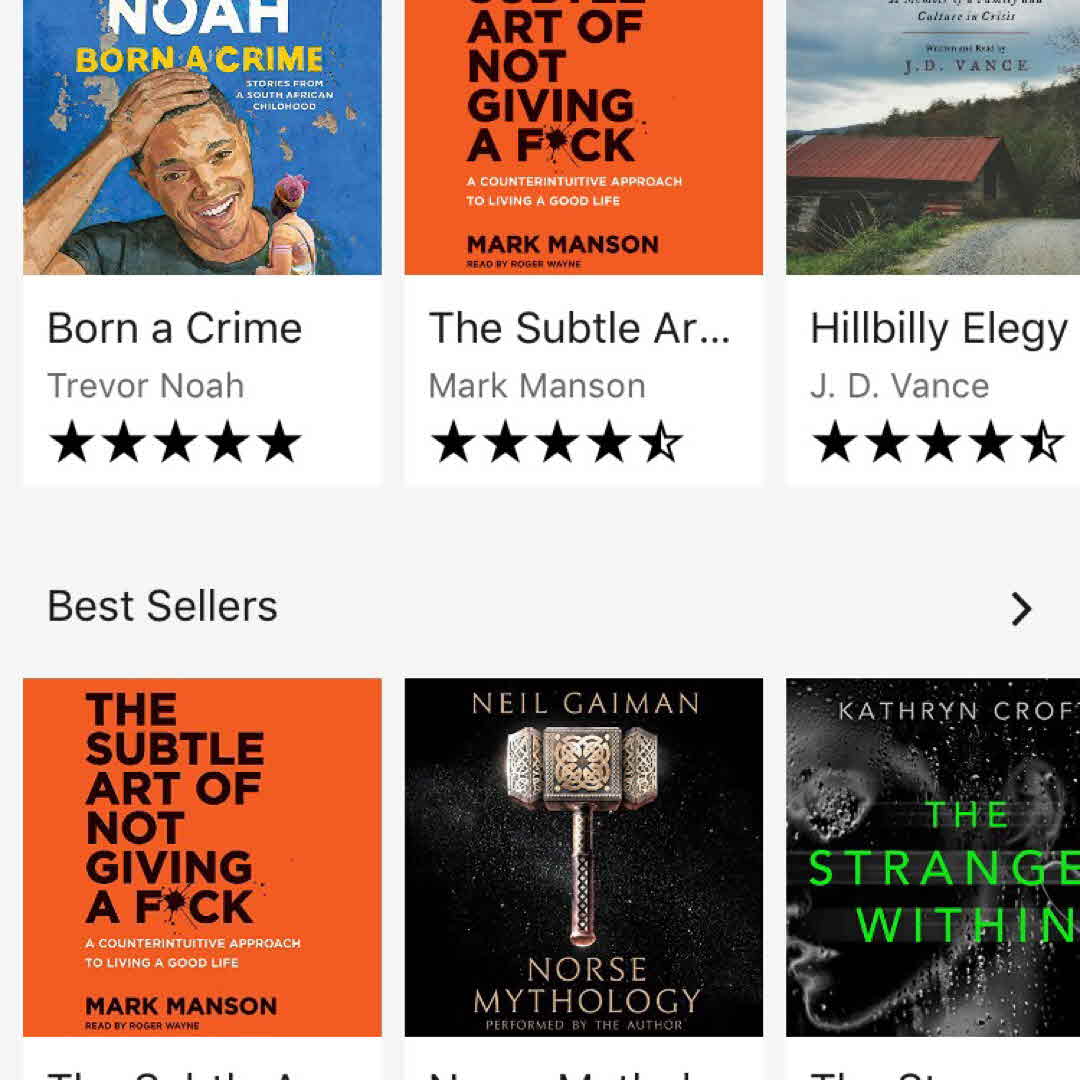1080x1080 pixels.
Task: Open the orange Subtle Art cover above Mark Manson
Action: (583, 137)
